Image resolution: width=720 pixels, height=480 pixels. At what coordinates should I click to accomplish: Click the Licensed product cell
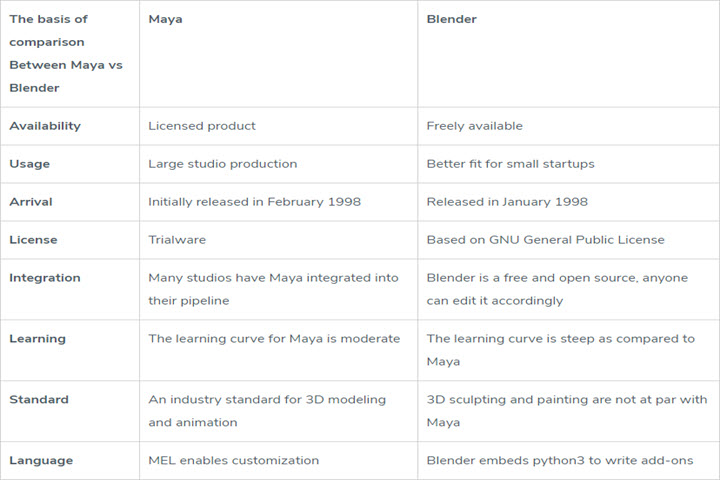(x=202, y=126)
